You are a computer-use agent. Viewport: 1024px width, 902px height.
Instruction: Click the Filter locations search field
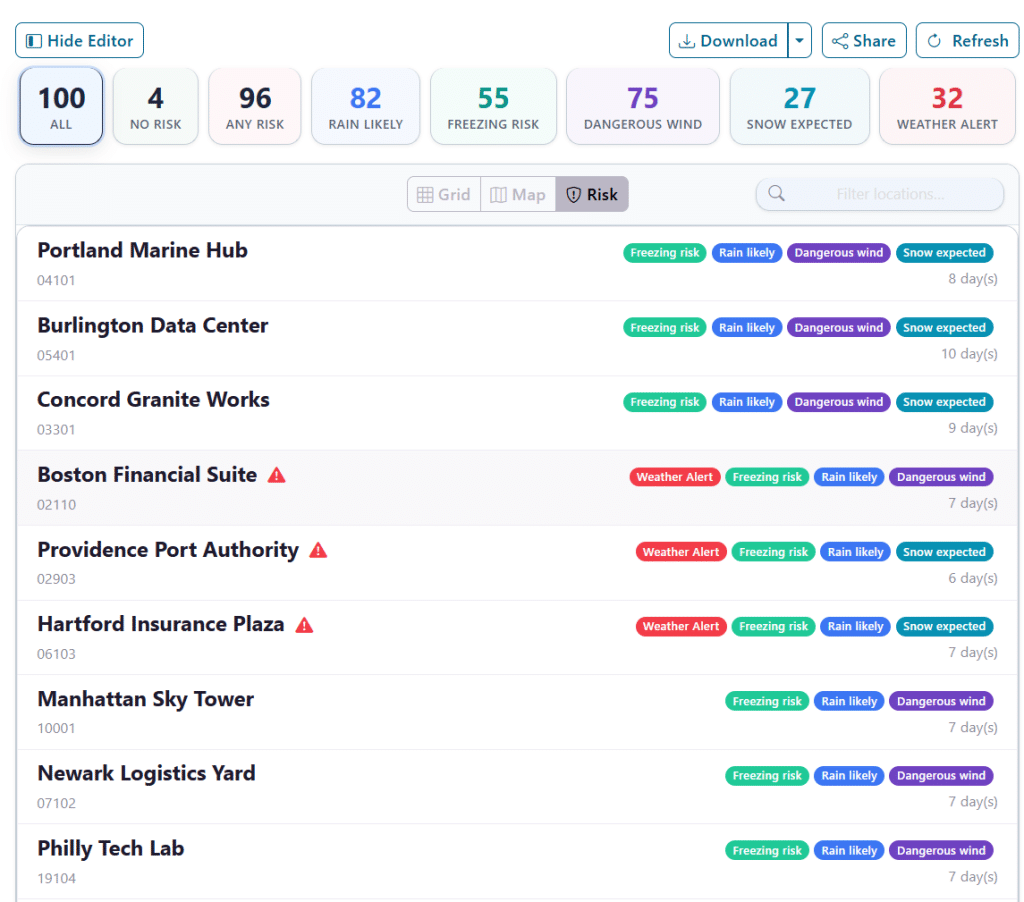pyautogui.click(x=890, y=194)
